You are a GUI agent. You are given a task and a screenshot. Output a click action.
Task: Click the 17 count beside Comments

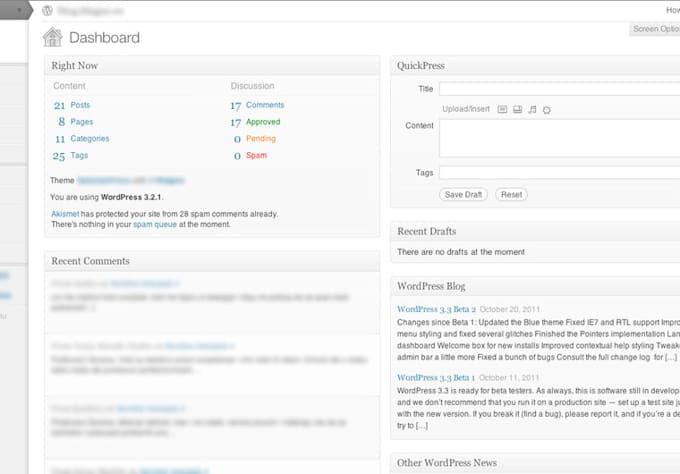pyautogui.click(x=235, y=106)
